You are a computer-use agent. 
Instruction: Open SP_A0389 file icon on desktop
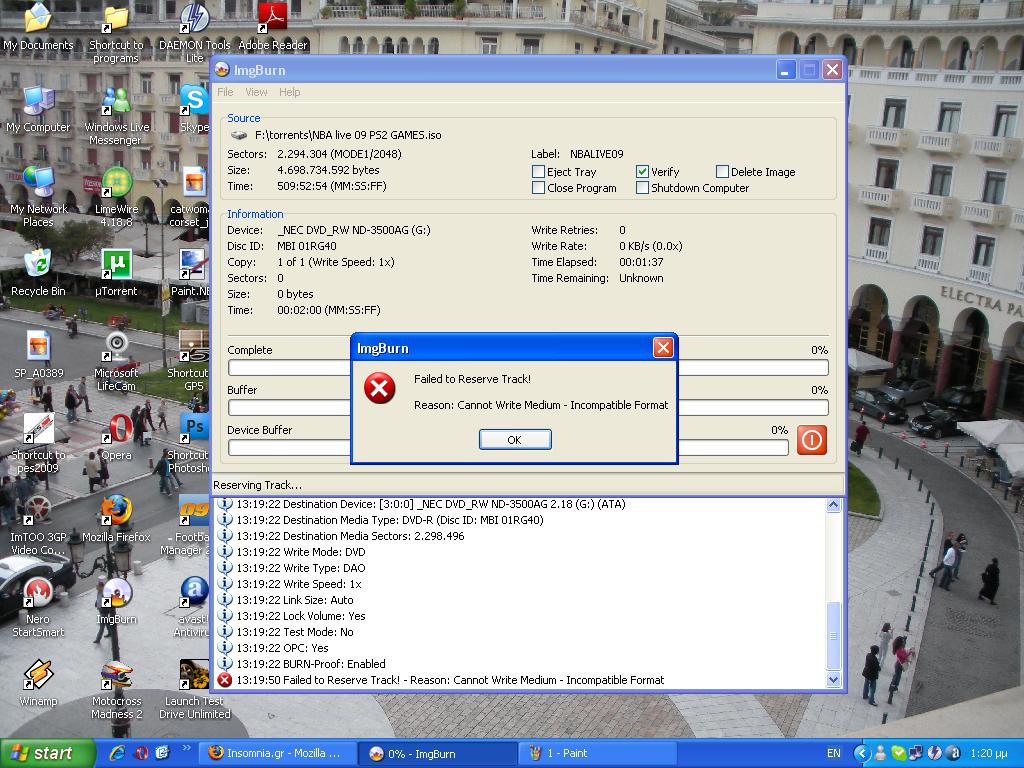tap(39, 355)
